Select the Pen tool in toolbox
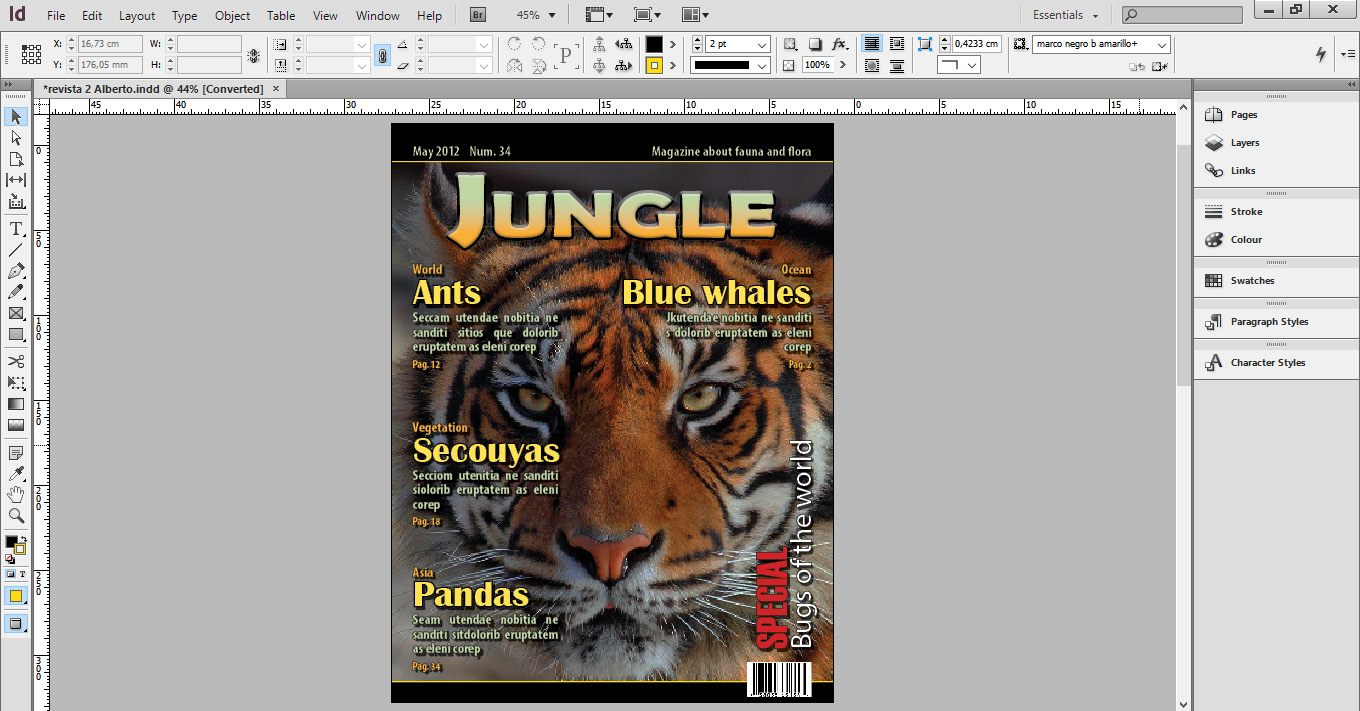This screenshot has width=1360, height=711. (16, 271)
